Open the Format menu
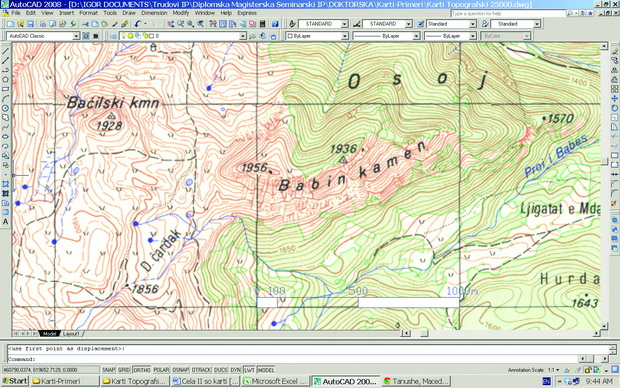Screen dimensions: 620x388 click(88, 13)
